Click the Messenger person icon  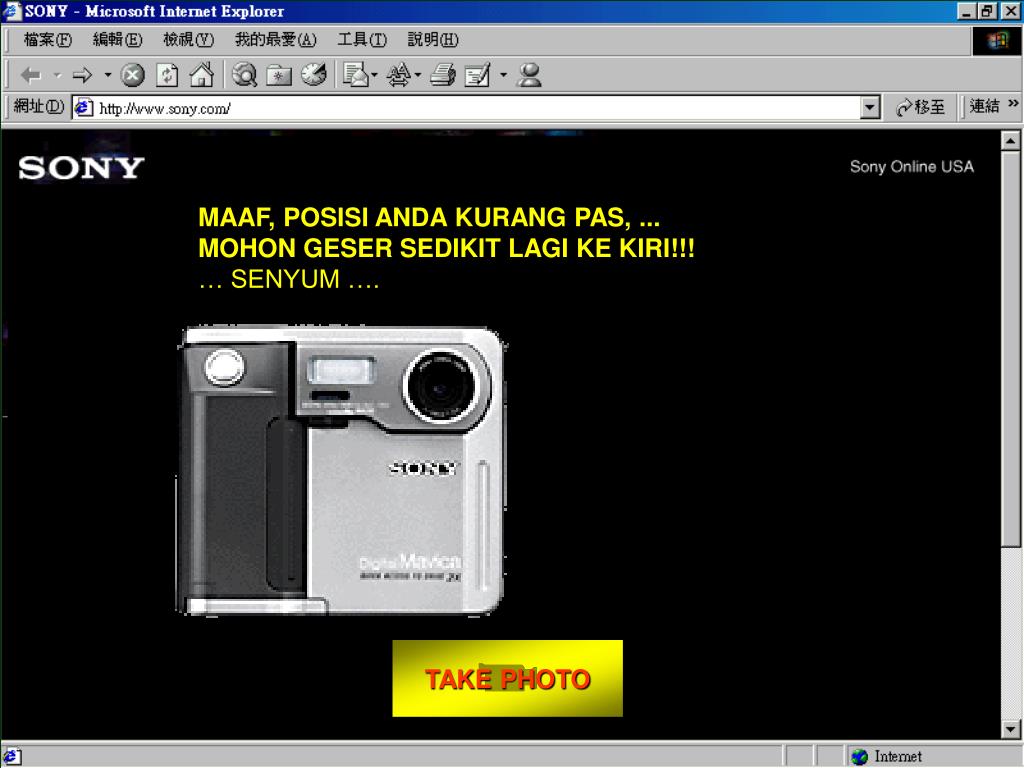pyautogui.click(x=529, y=75)
